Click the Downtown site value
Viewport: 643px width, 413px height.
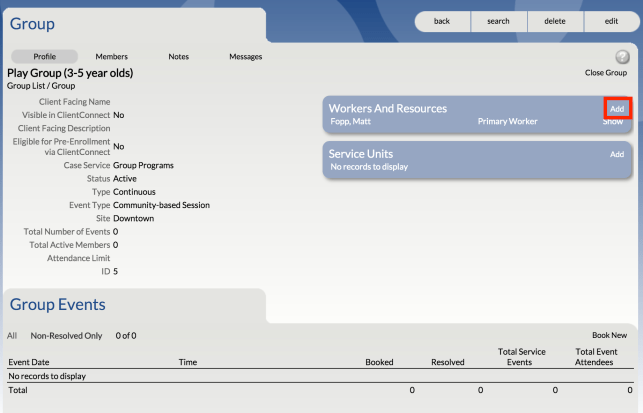133,218
